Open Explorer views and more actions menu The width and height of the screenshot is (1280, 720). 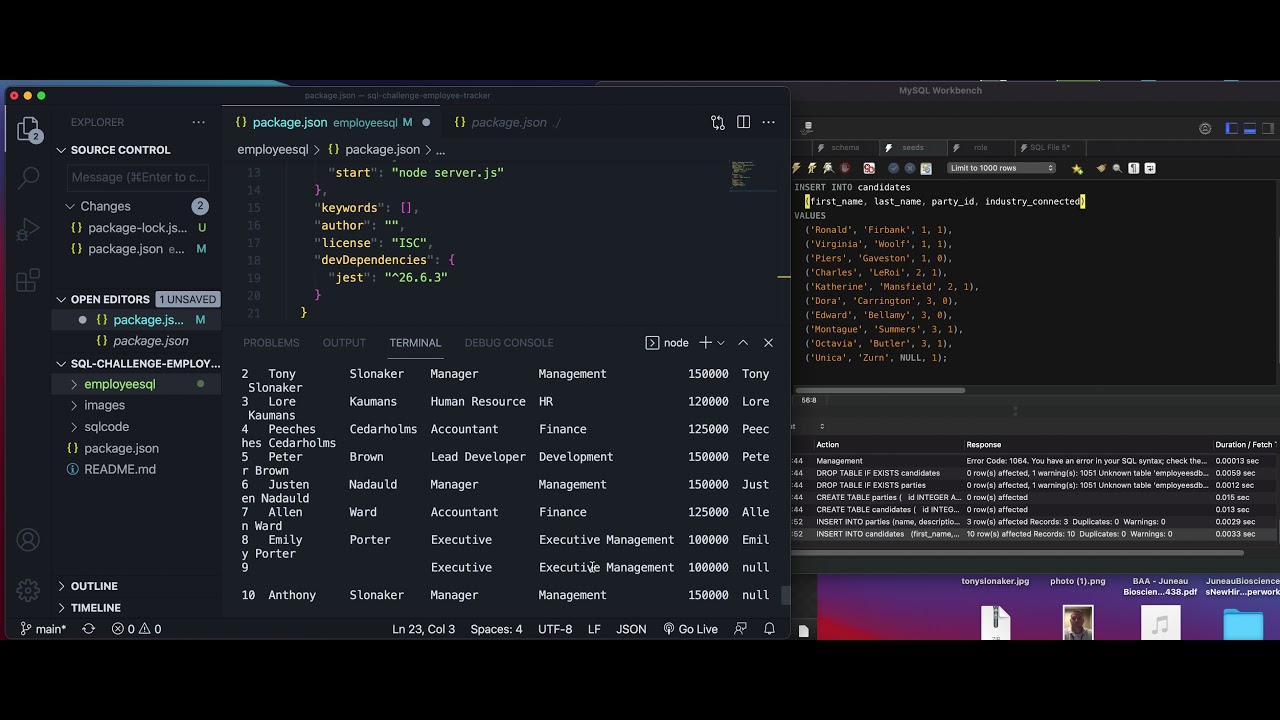[199, 122]
